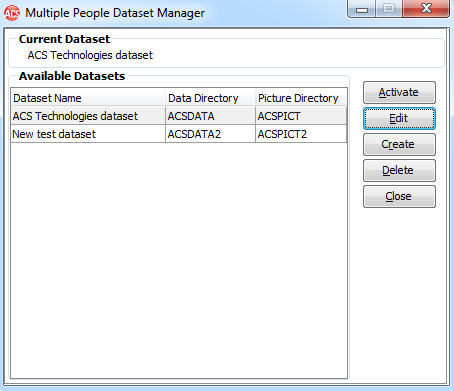Click the ACSDATA directory cell

click(x=210, y=116)
